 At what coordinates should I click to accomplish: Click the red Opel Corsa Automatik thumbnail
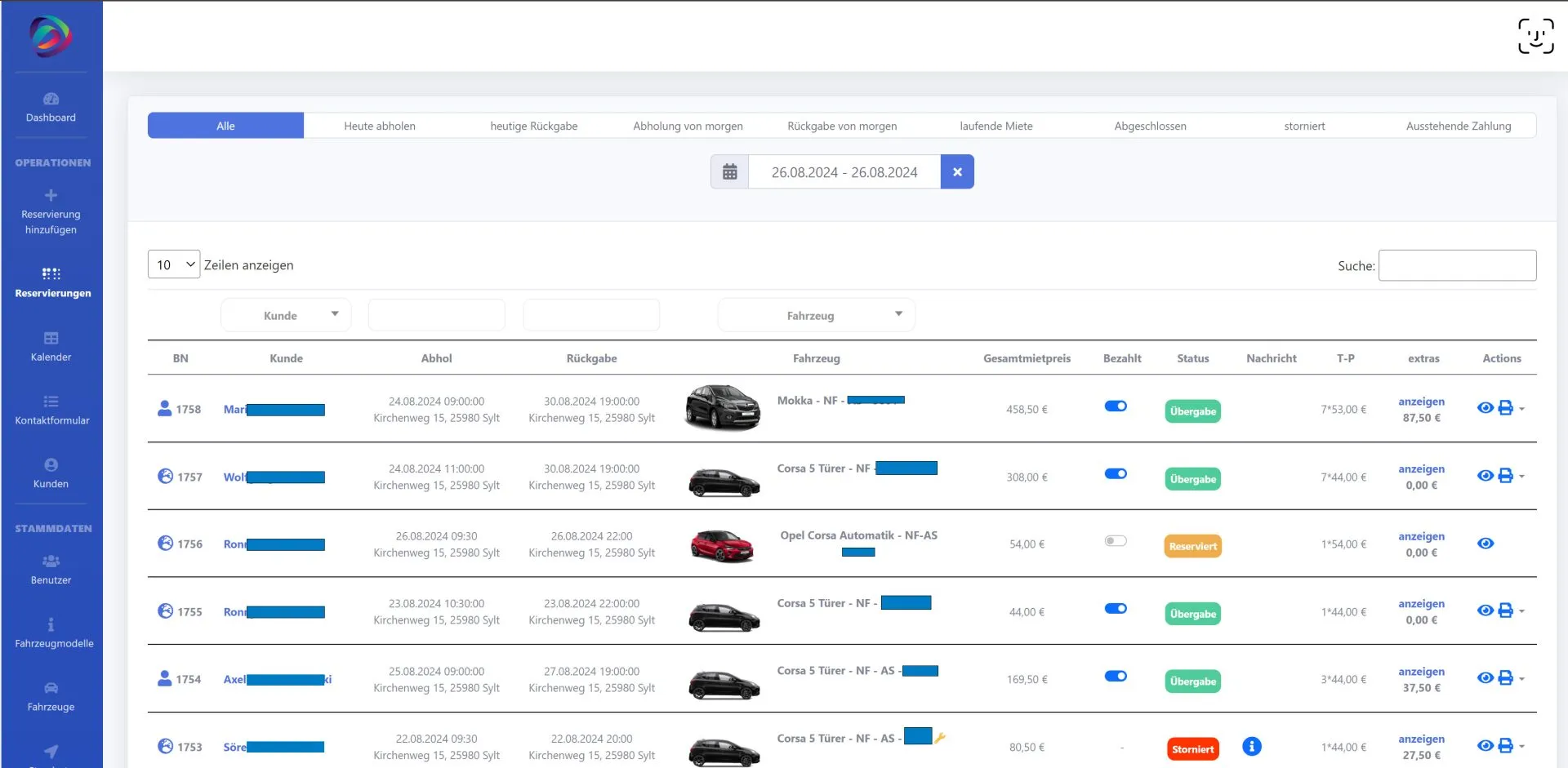tap(722, 545)
